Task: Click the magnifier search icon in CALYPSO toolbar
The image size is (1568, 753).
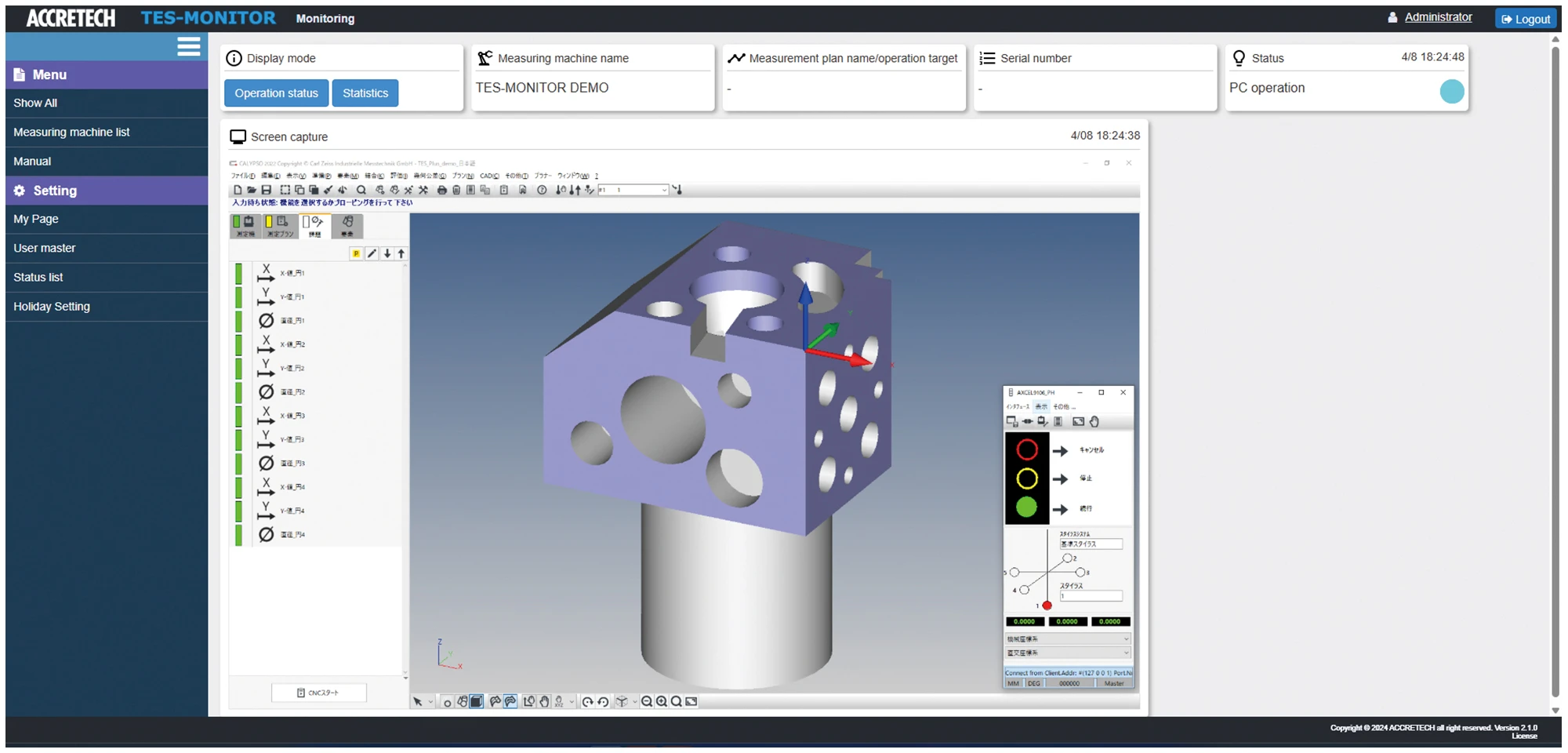Action: (361, 190)
